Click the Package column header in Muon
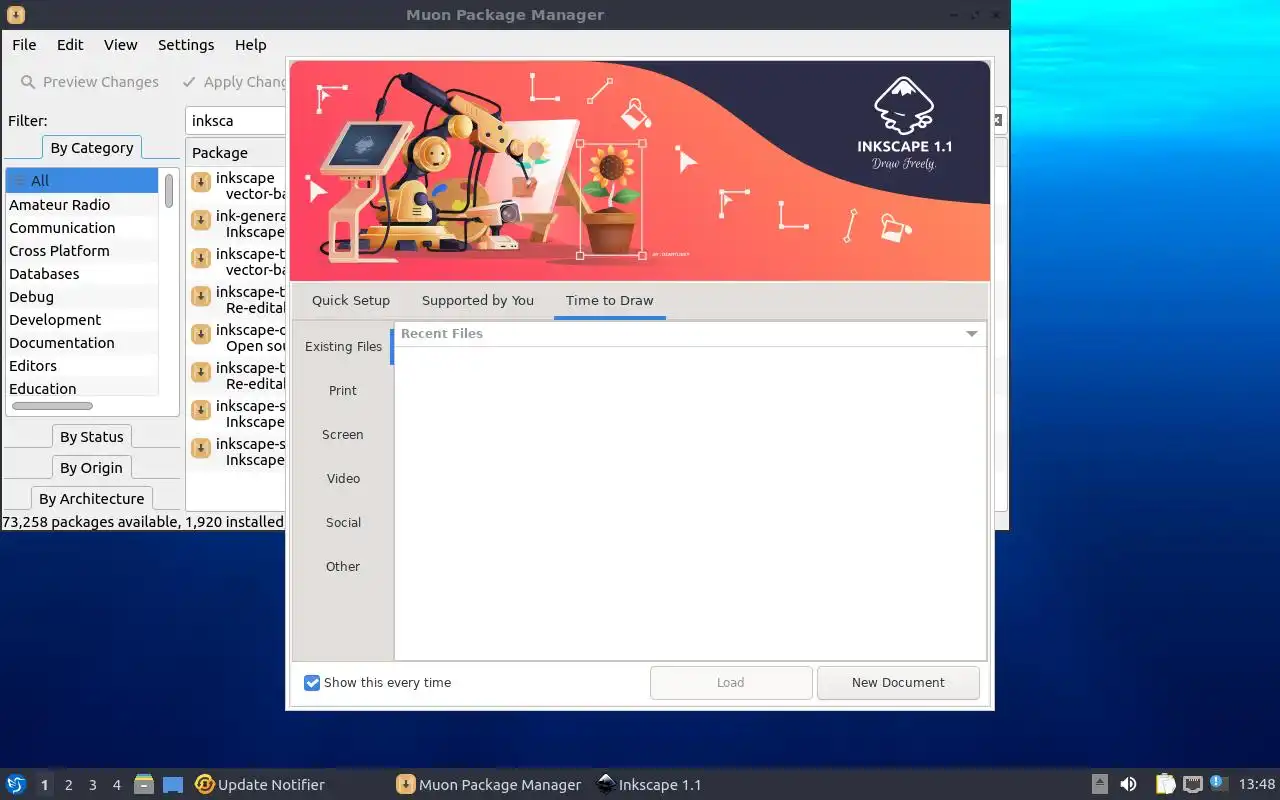Image resolution: width=1280 pixels, height=800 pixels. tap(237, 153)
